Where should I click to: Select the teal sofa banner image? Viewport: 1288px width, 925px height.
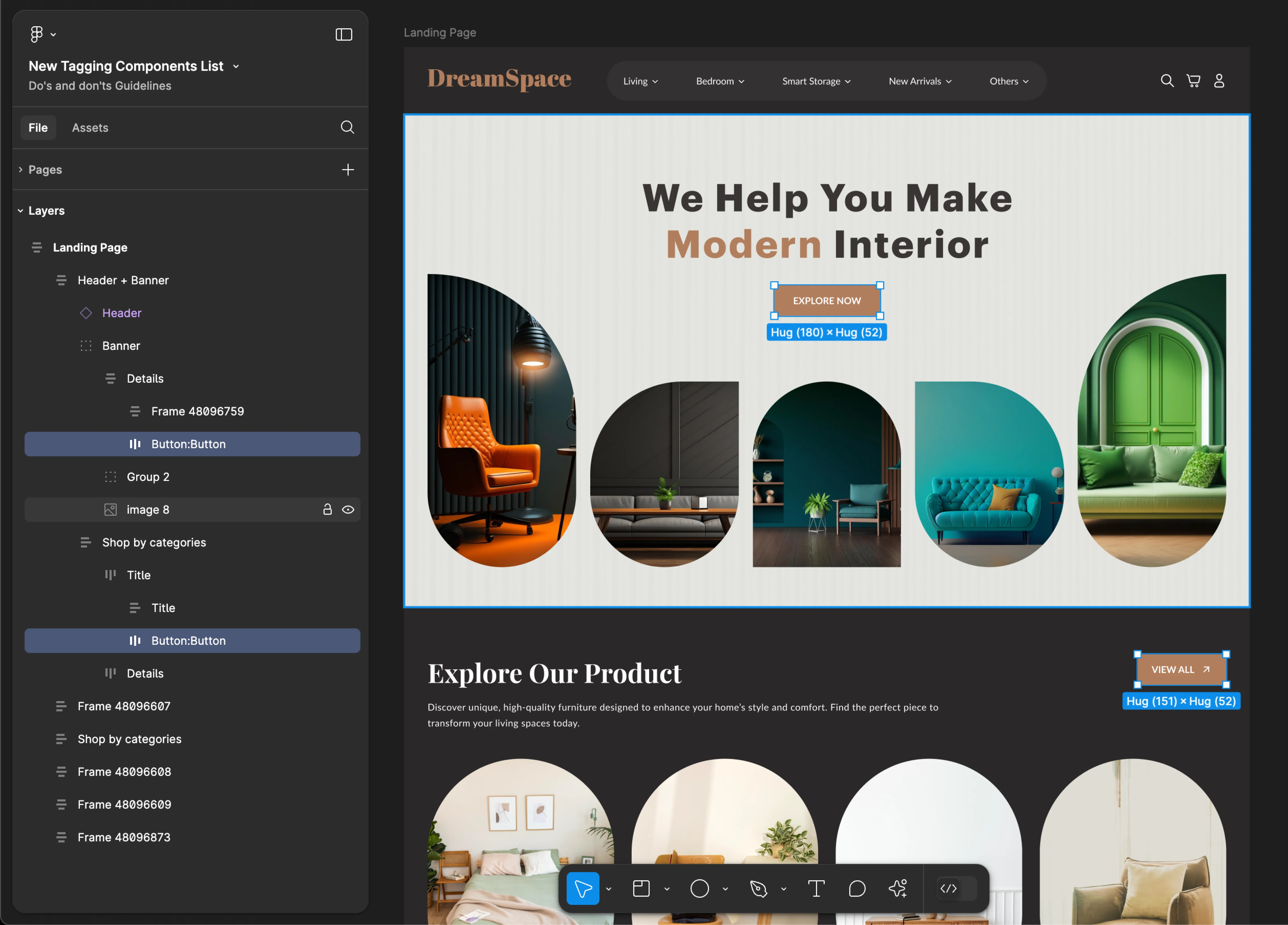coord(989,474)
